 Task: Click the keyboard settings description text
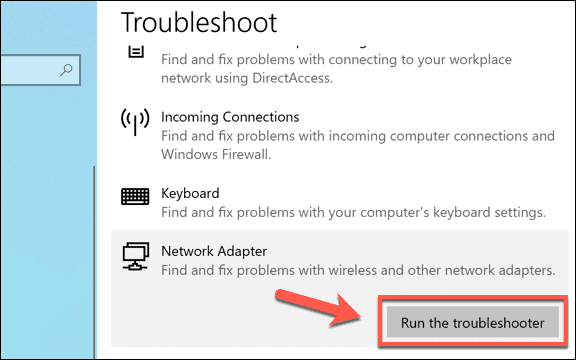[x=353, y=212]
